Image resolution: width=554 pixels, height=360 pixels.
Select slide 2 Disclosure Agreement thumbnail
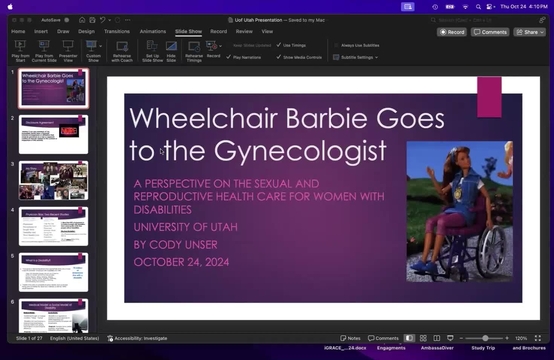coord(54,134)
